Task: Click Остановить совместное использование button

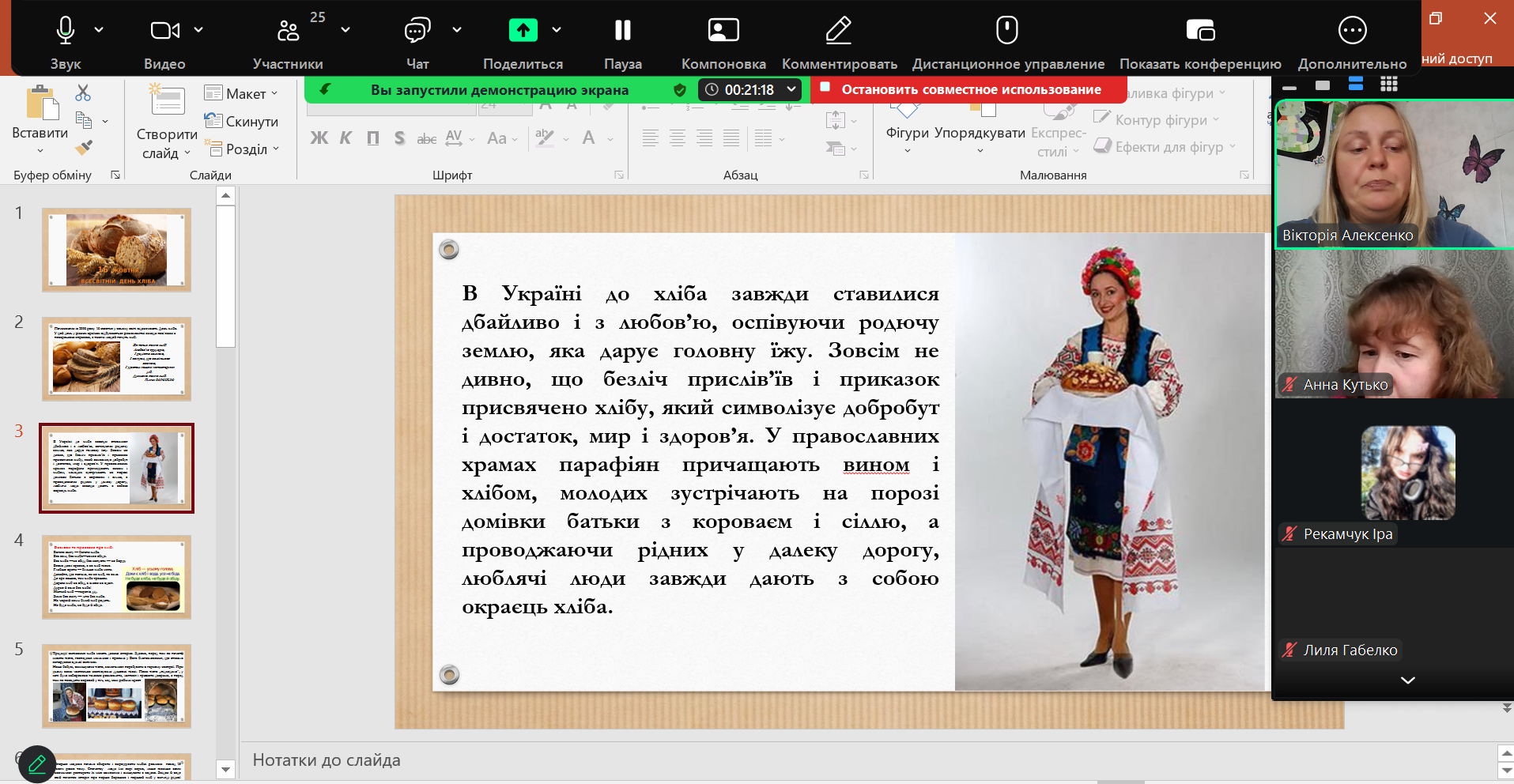Action: point(969,89)
